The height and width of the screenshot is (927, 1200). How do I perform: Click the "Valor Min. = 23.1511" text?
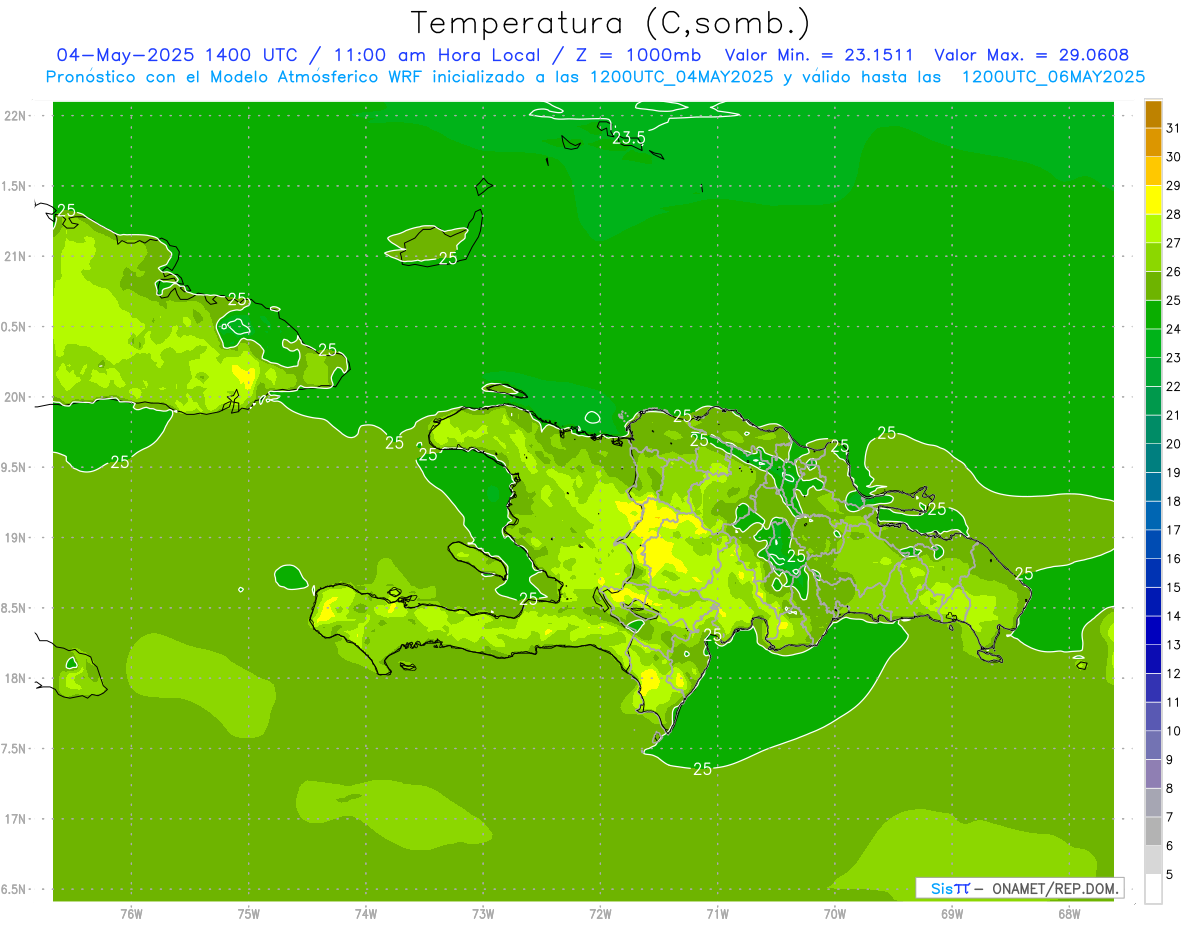[818, 55]
